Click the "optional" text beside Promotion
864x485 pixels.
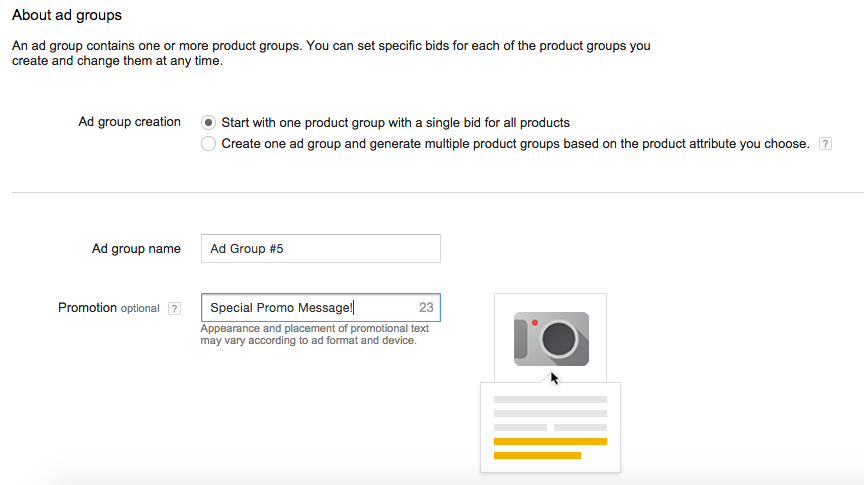(140, 309)
